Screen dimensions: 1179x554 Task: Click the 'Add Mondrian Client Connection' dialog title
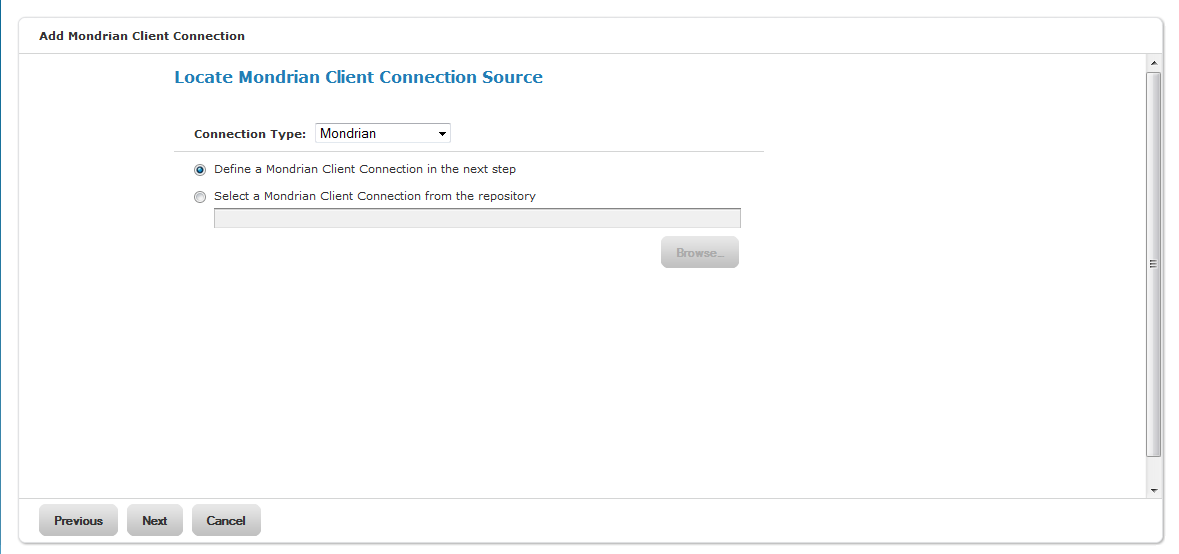tap(142, 35)
